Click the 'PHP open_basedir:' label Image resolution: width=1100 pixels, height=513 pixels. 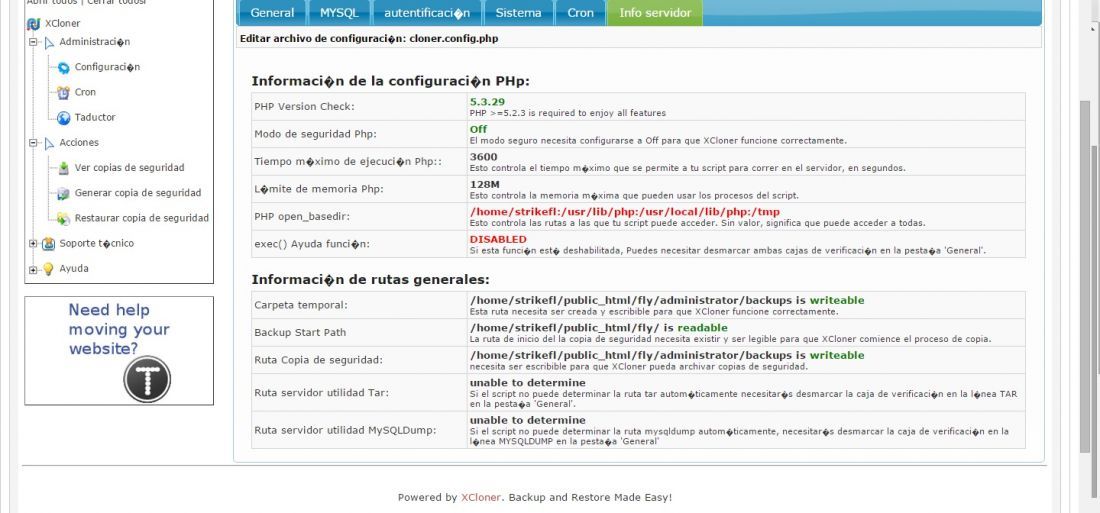tap(302, 217)
